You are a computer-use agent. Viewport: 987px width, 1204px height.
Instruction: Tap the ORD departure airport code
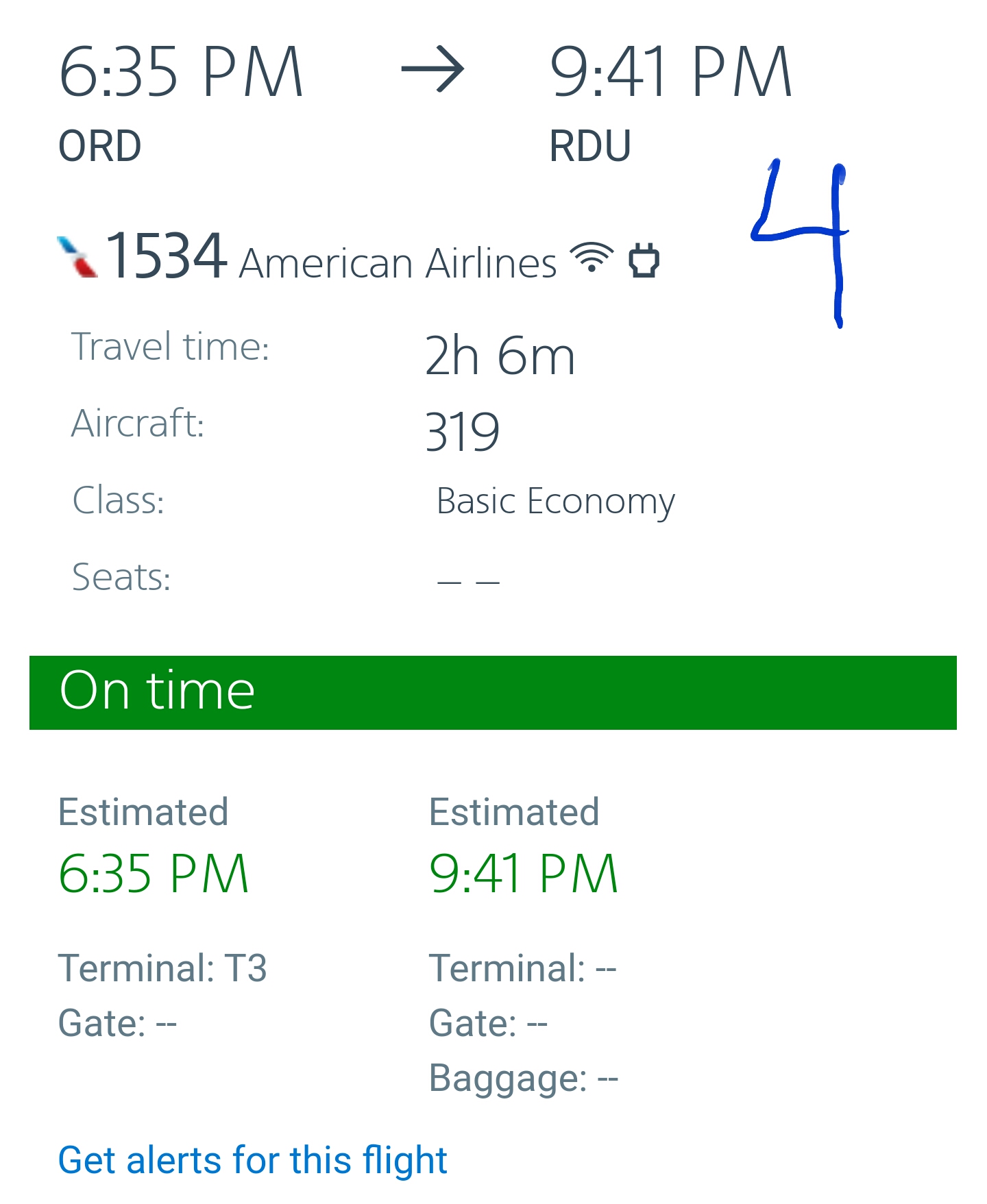[100, 146]
